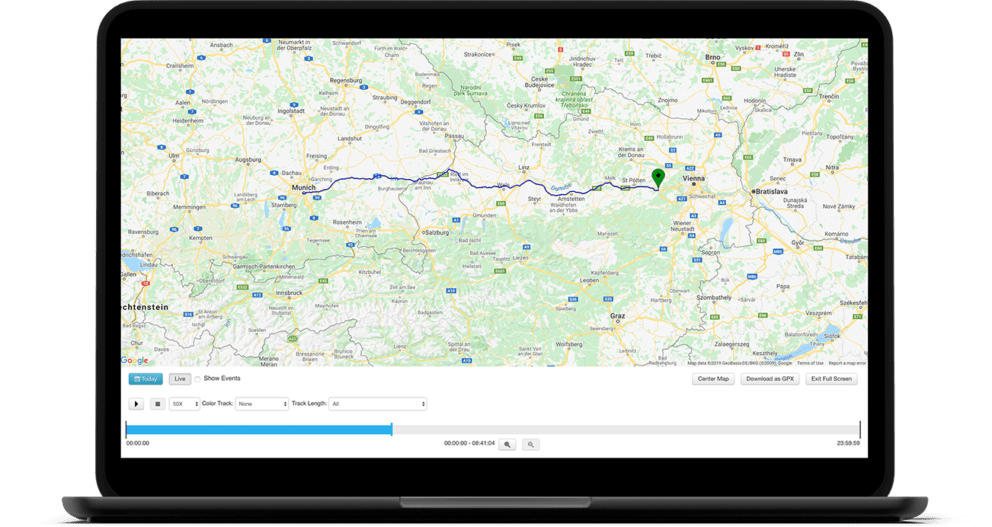Click the Brno label on the map
This screenshot has height=527, width=992.
[x=712, y=58]
